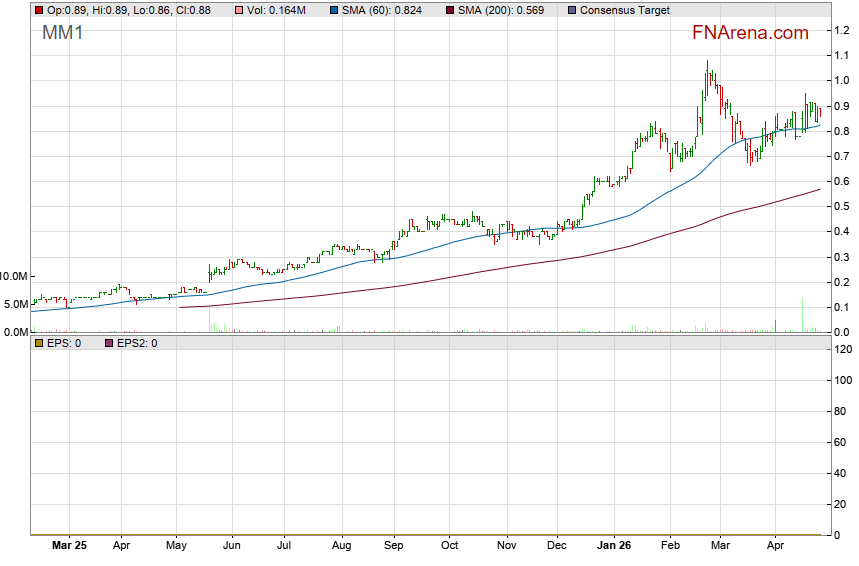Select the MM1 ticker label
This screenshot has width=859, height=566.
tap(64, 33)
